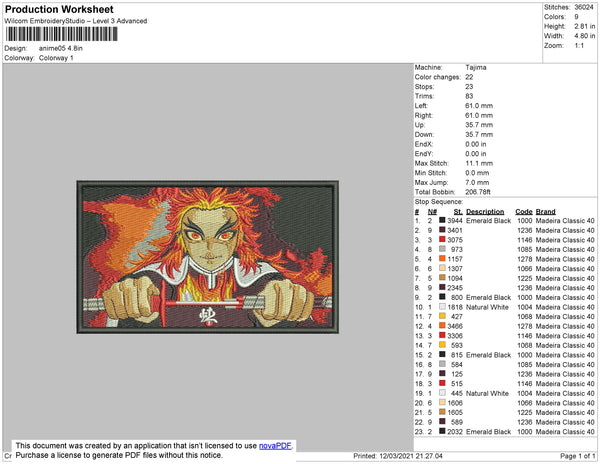Select the orange swatch in the 1157 stitches row

tap(442, 259)
